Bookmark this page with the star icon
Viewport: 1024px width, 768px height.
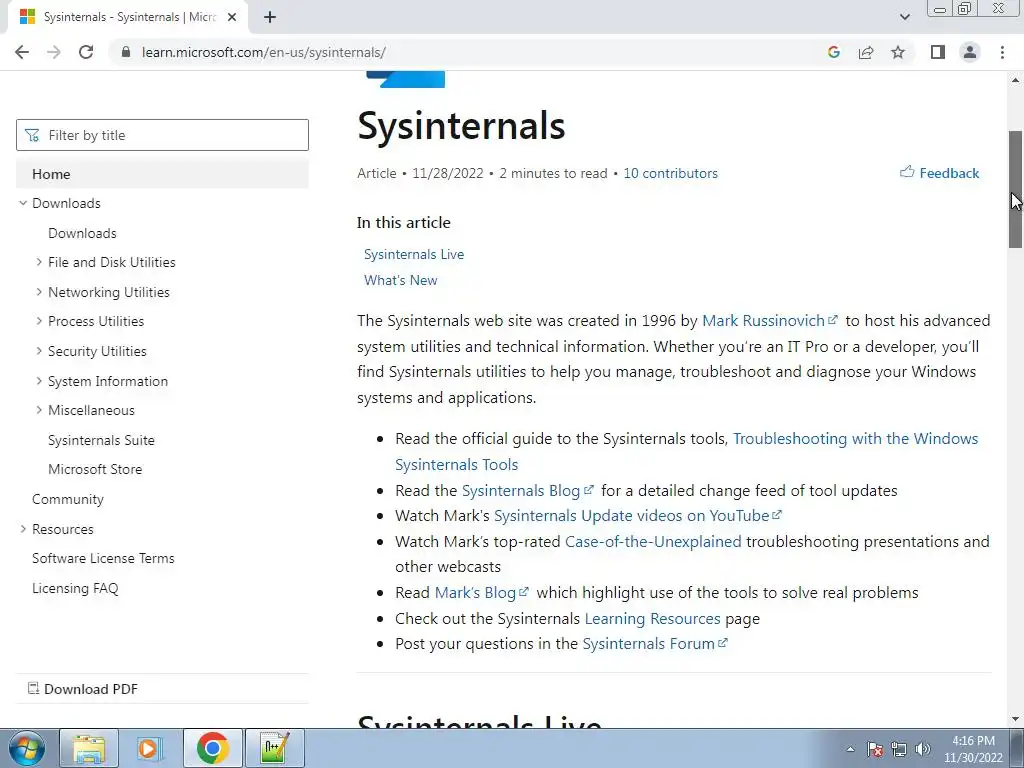tap(898, 52)
